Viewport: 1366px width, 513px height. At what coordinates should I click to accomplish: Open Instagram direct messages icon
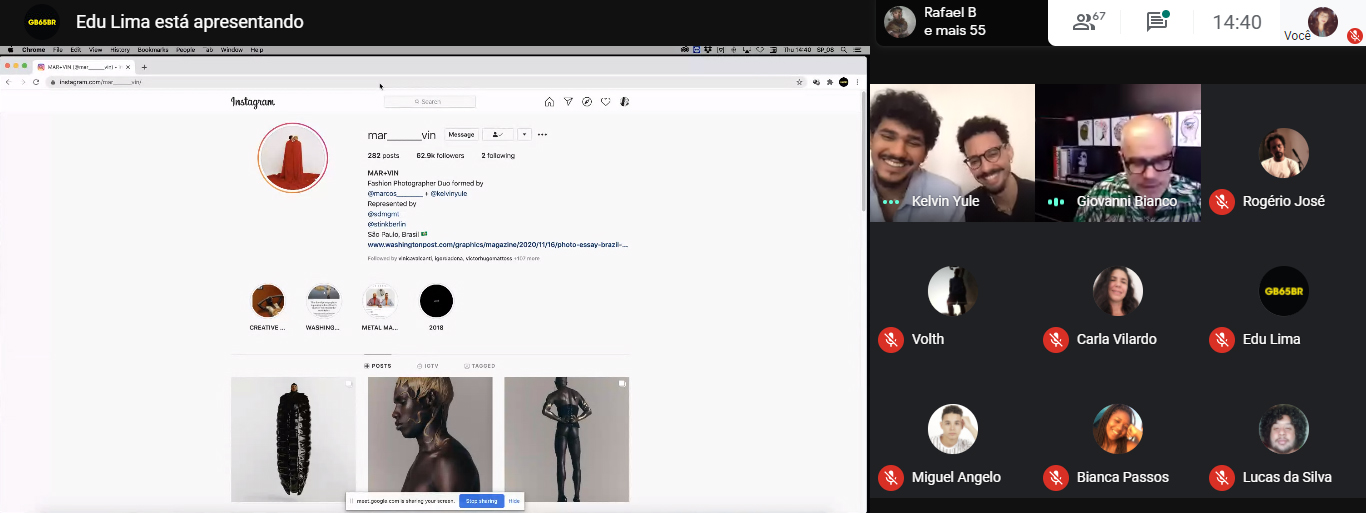pyautogui.click(x=568, y=102)
